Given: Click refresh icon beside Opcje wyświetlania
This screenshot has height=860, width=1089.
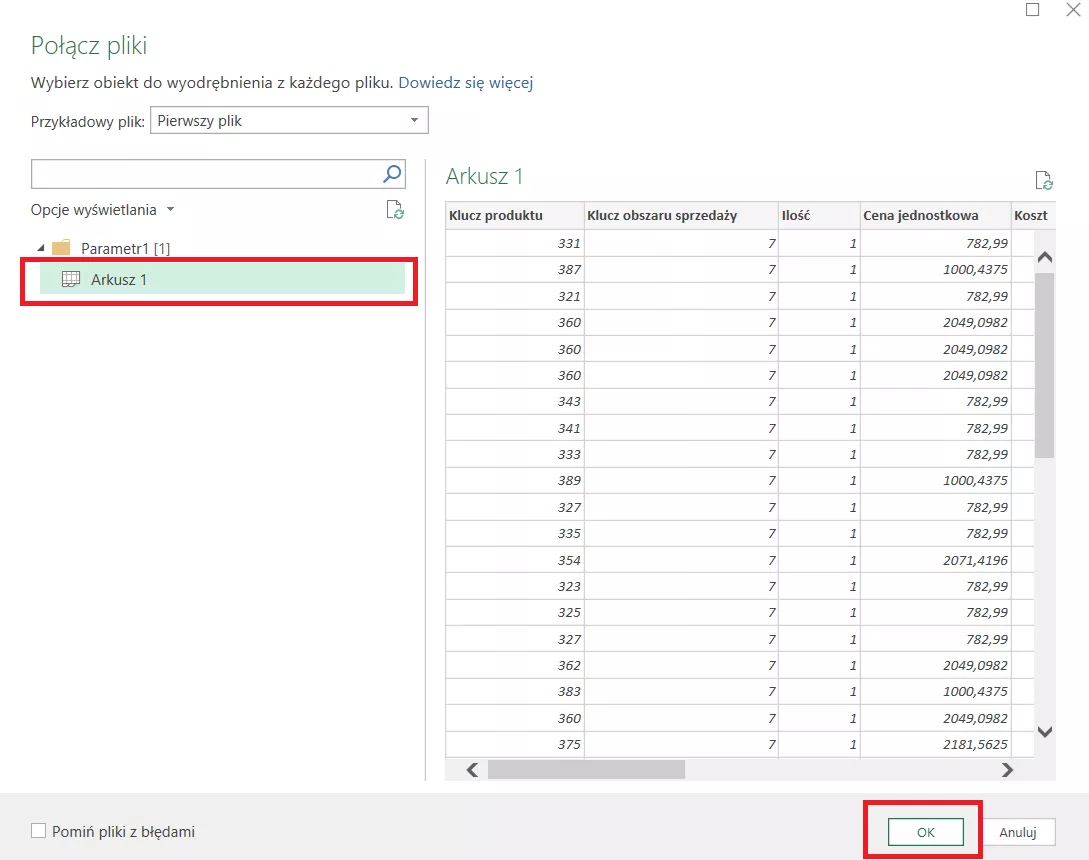Looking at the screenshot, I should (x=395, y=210).
